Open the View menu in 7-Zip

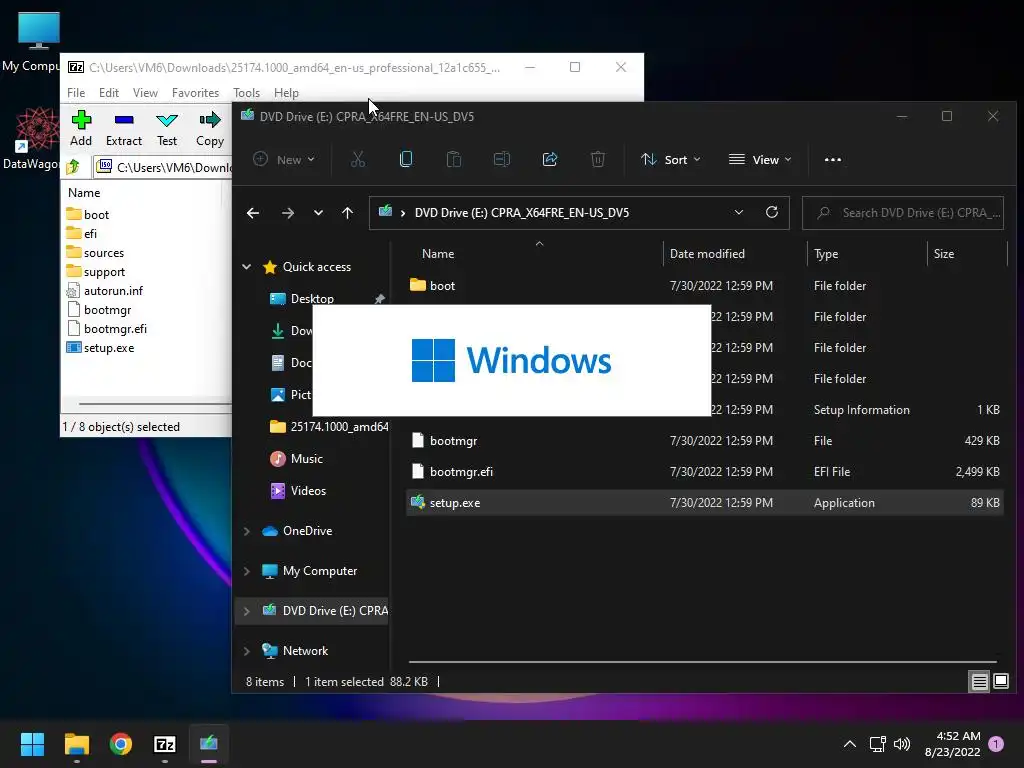[145, 93]
